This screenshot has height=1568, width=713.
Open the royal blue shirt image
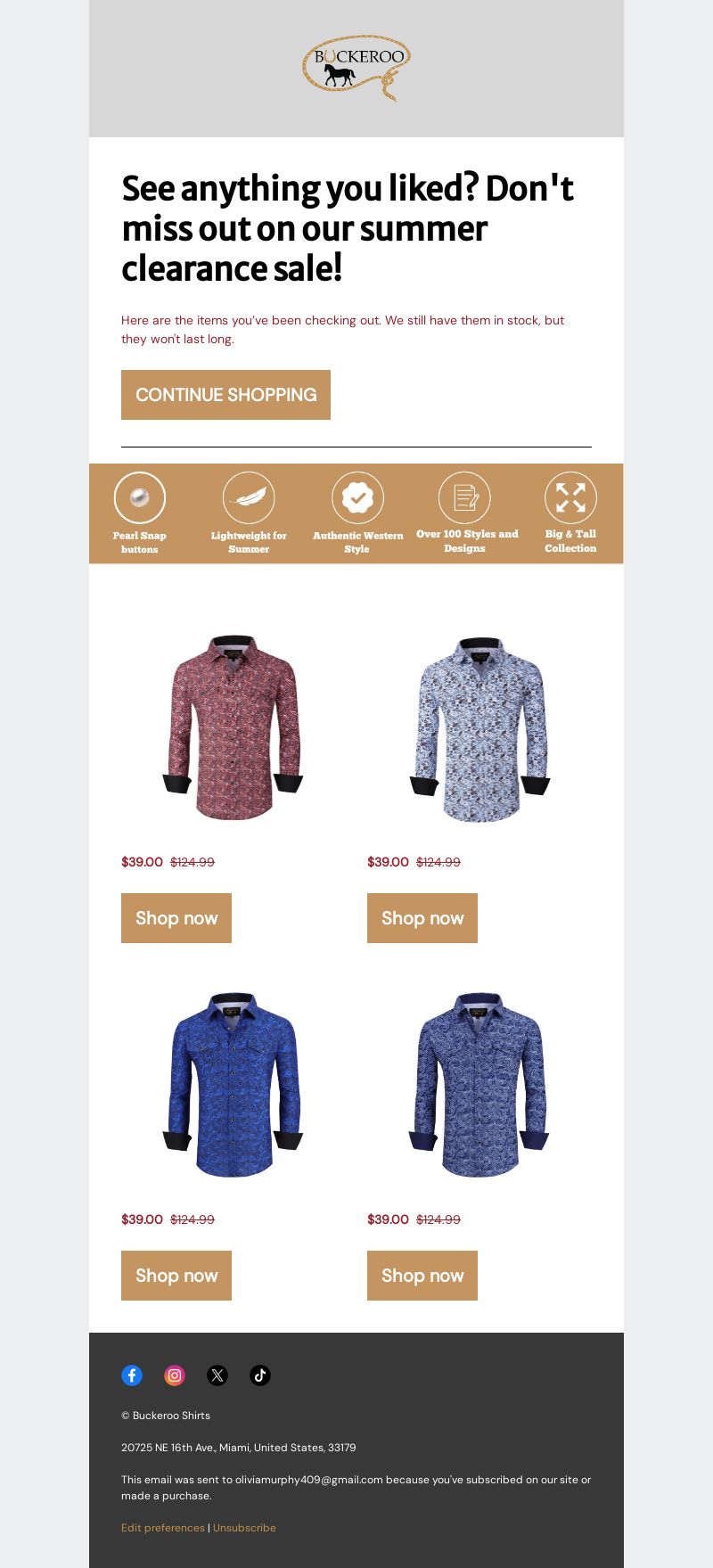point(233,1085)
